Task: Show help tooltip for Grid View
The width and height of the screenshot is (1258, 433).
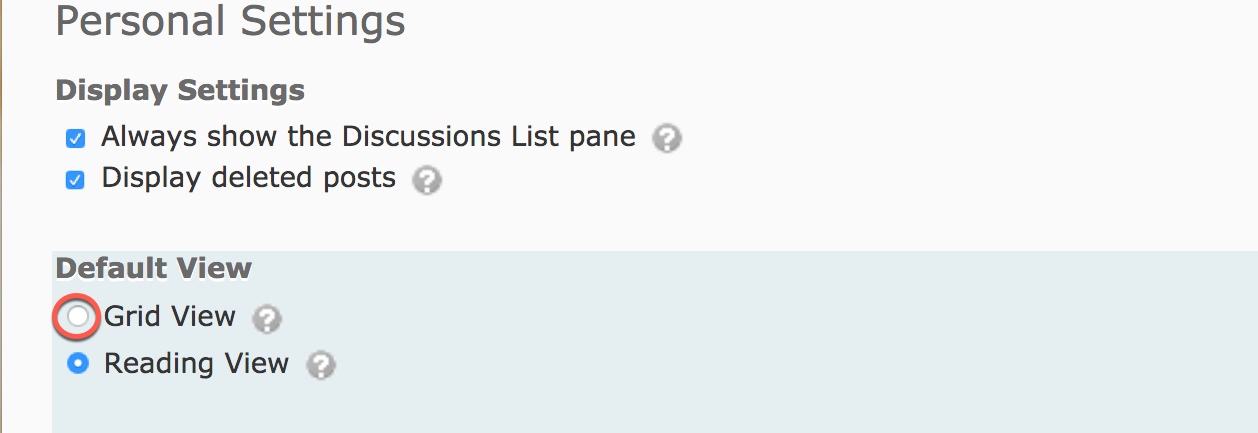Action: click(267, 319)
